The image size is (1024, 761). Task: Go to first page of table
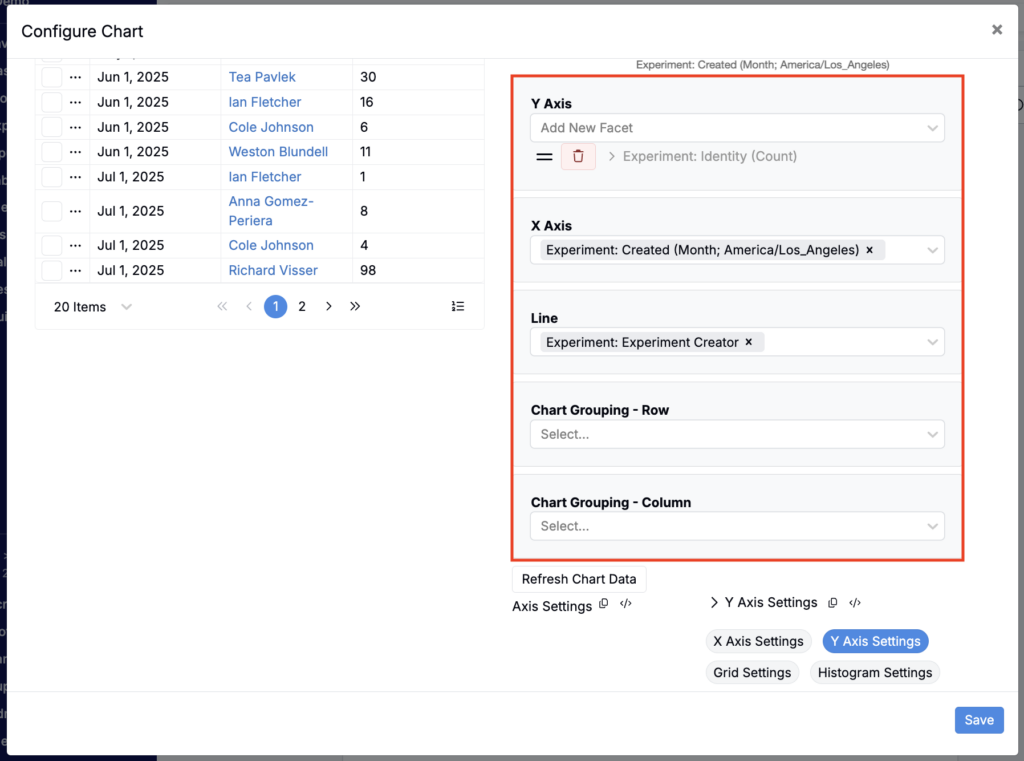click(222, 306)
